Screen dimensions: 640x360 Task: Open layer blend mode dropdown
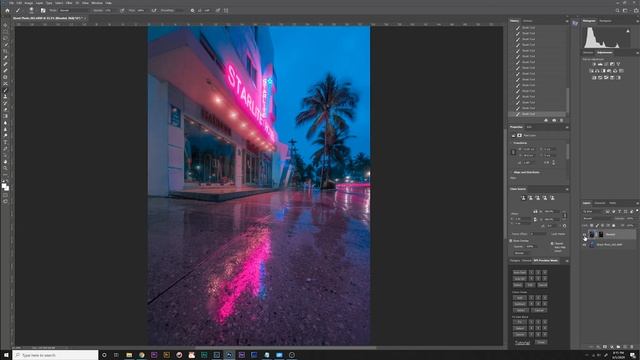pyautogui.click(x=598, y=218)
